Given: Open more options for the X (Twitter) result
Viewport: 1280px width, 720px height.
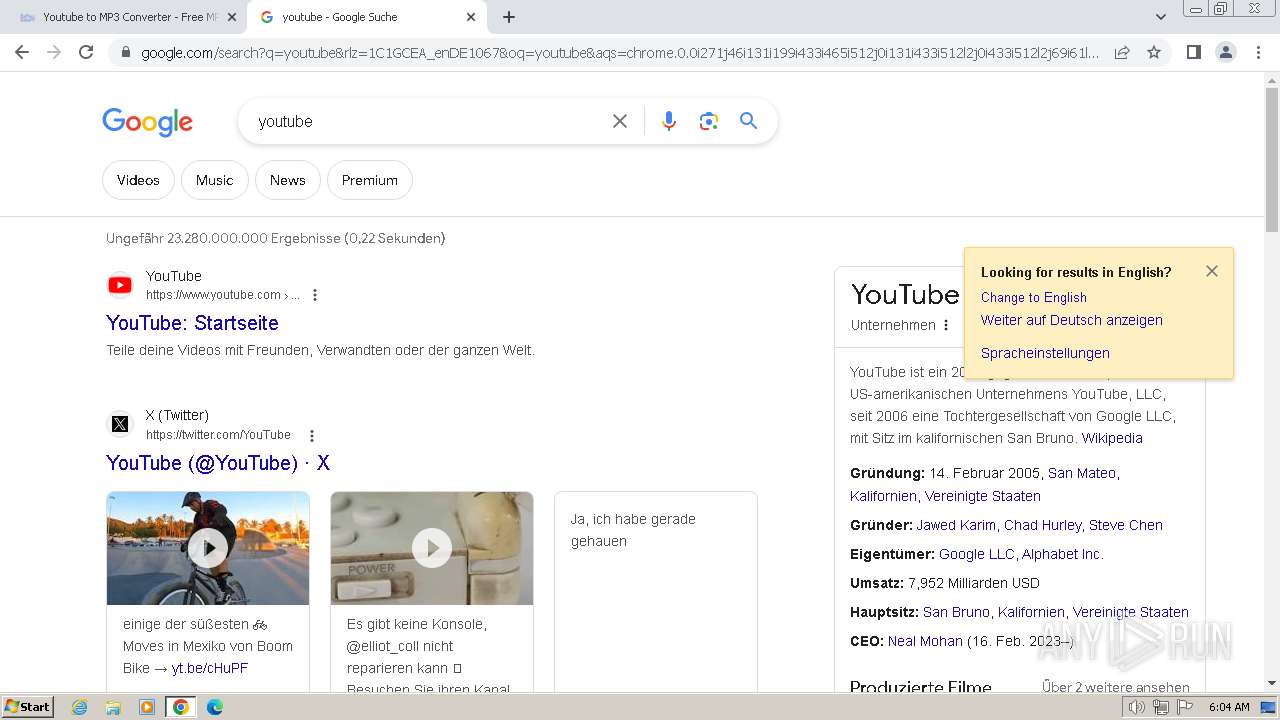Looking at the screenshot, I should click(312, 436).
